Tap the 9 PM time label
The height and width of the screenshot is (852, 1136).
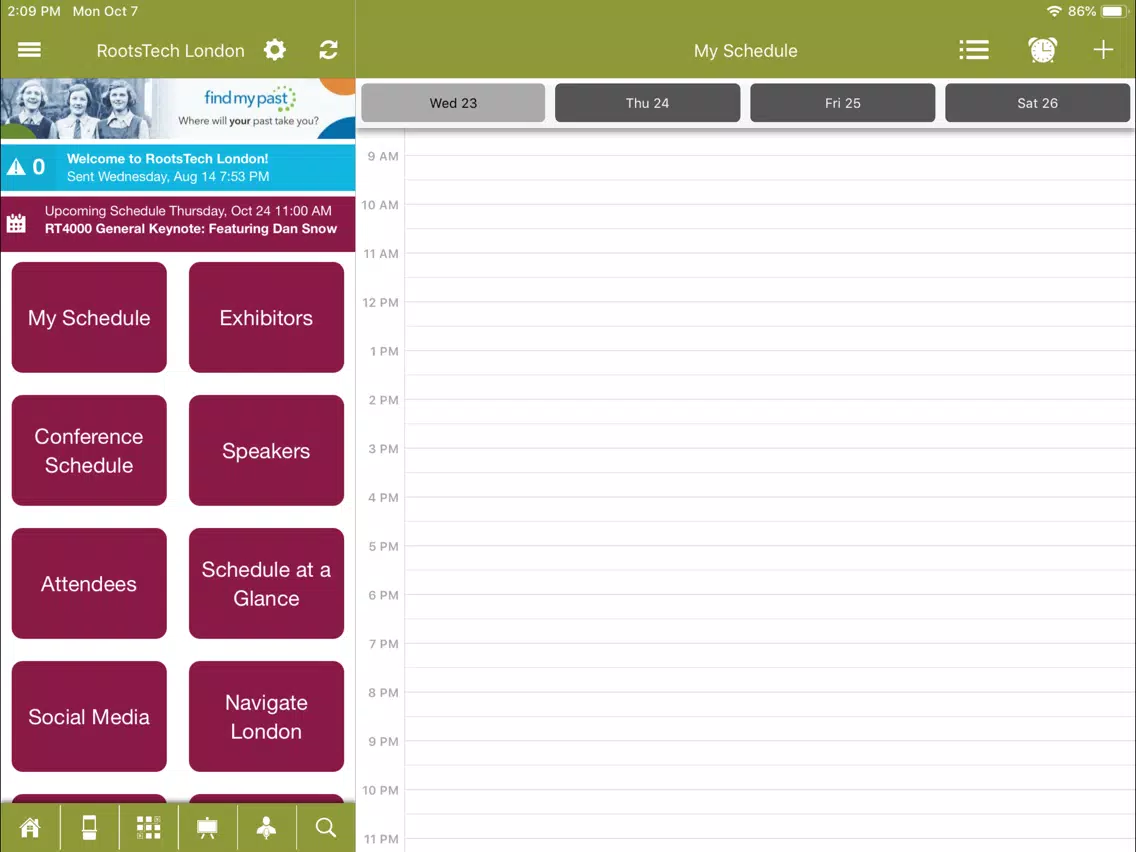pos(383,742)
